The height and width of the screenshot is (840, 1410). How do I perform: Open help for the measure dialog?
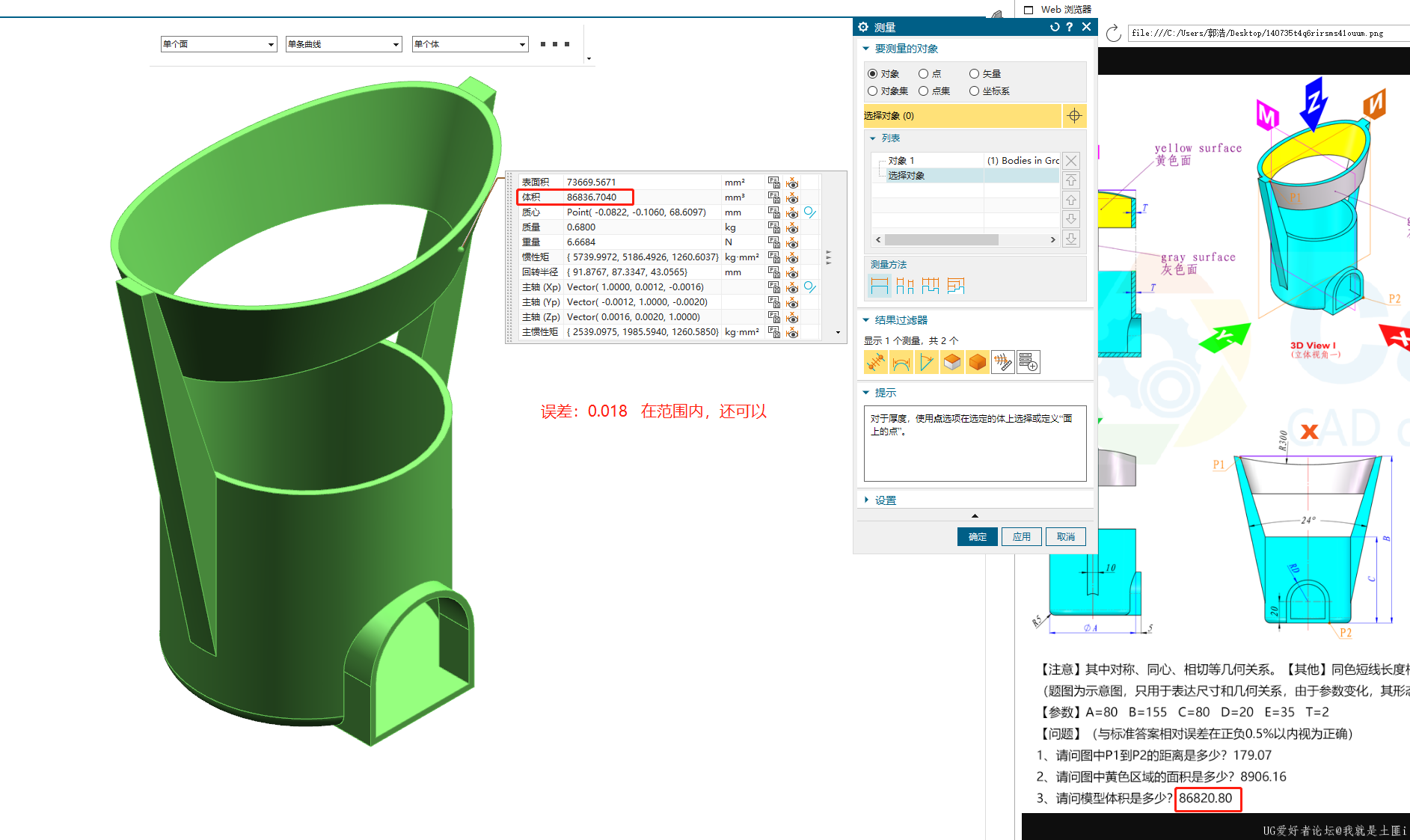[1070, 27]
